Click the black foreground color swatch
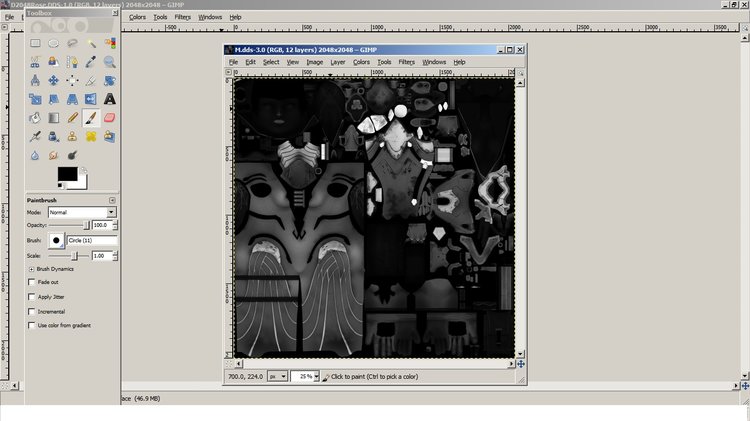750x421 pixels. pos(67,174)
